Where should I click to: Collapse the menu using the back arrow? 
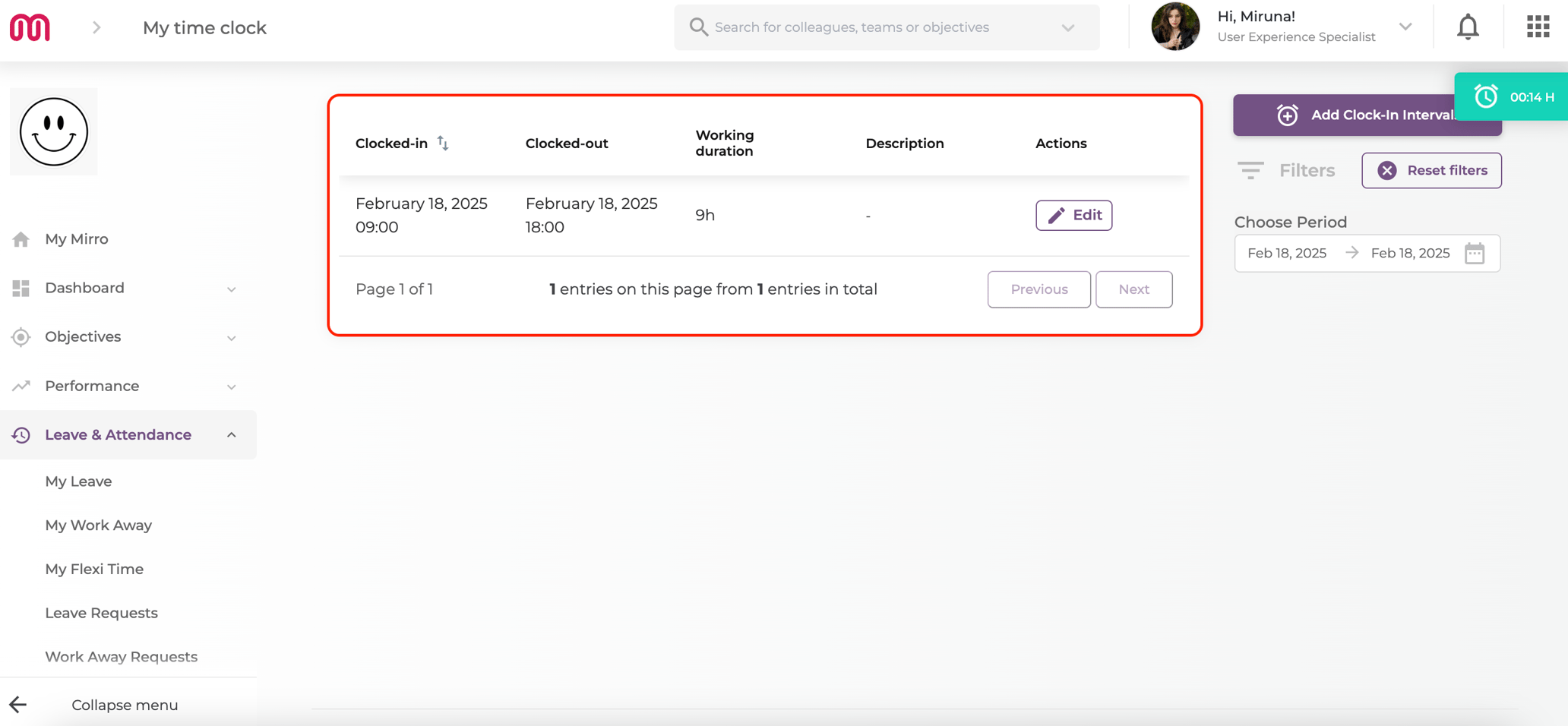coord(18,705)
